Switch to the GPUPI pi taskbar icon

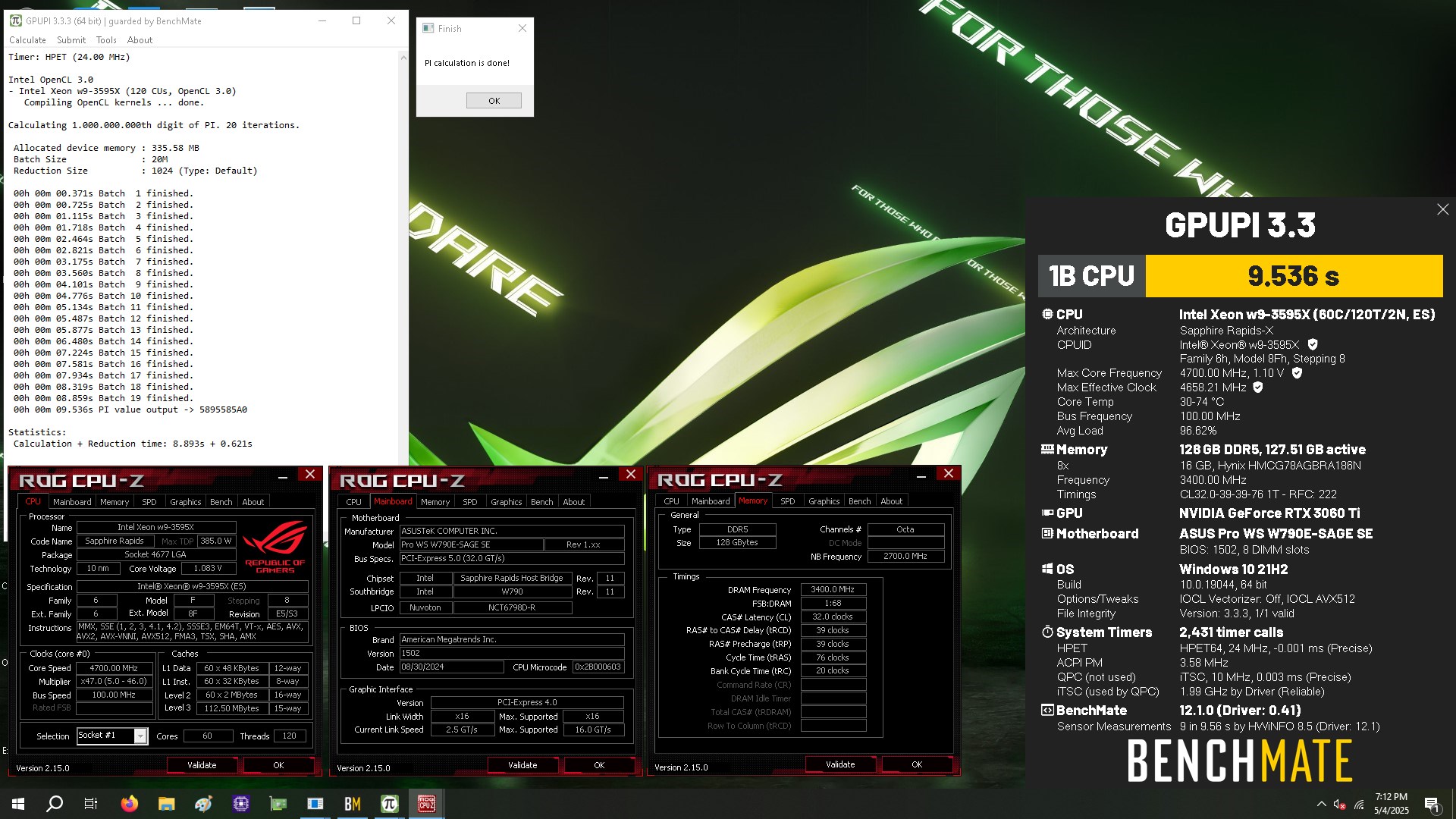point(390,804)
